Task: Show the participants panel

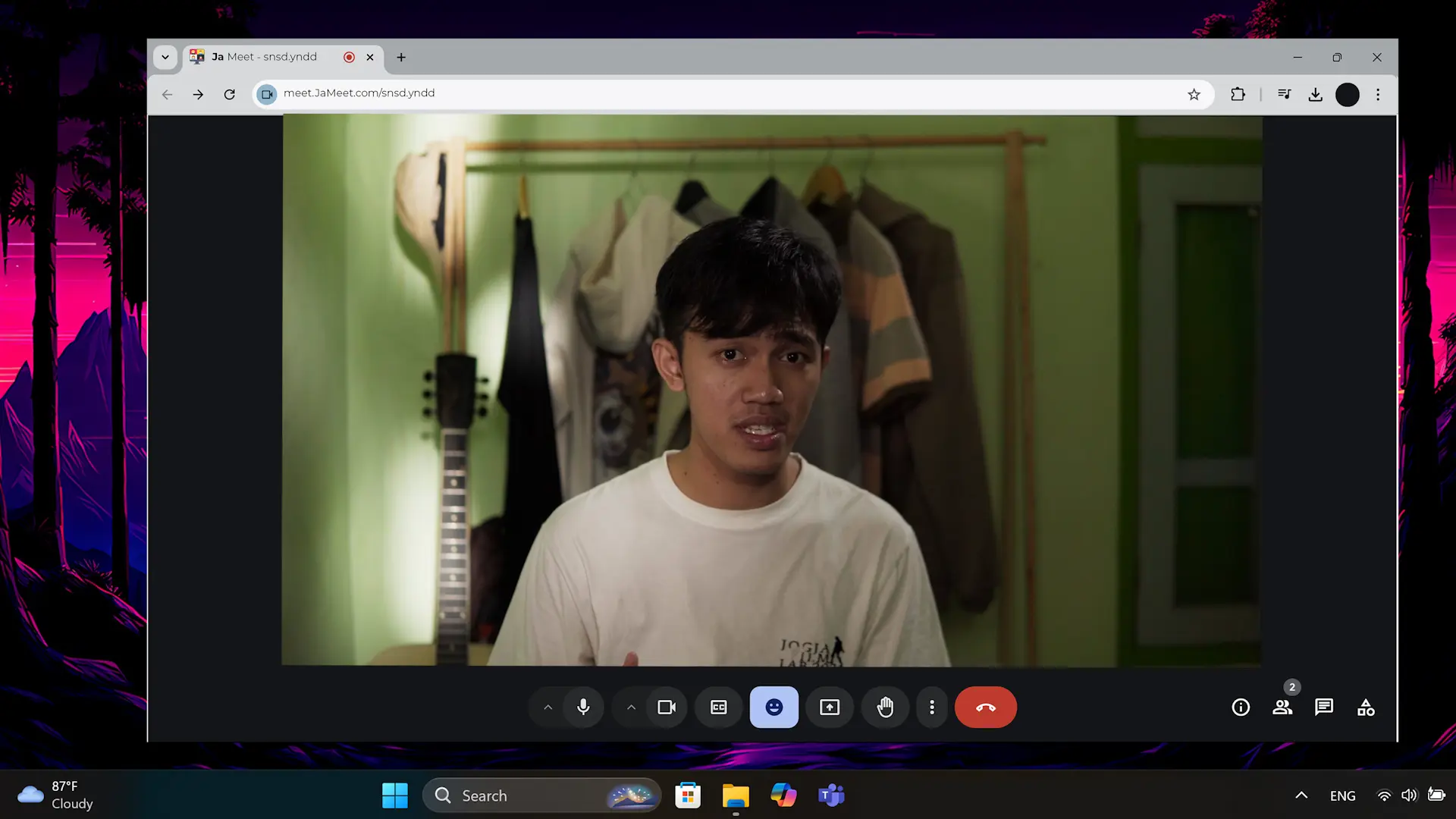Action: click(x=1282, y=707)
